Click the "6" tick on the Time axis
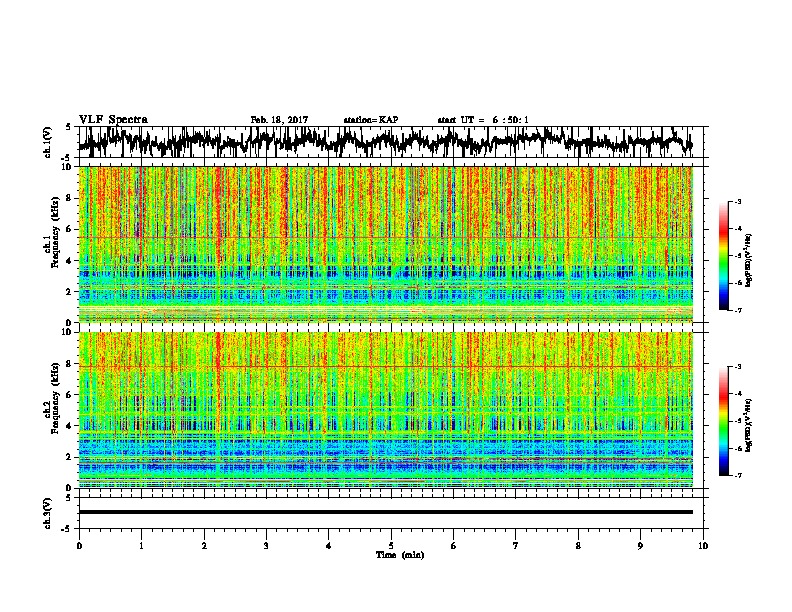Viewport: 792px width, 612px height. 454,546
